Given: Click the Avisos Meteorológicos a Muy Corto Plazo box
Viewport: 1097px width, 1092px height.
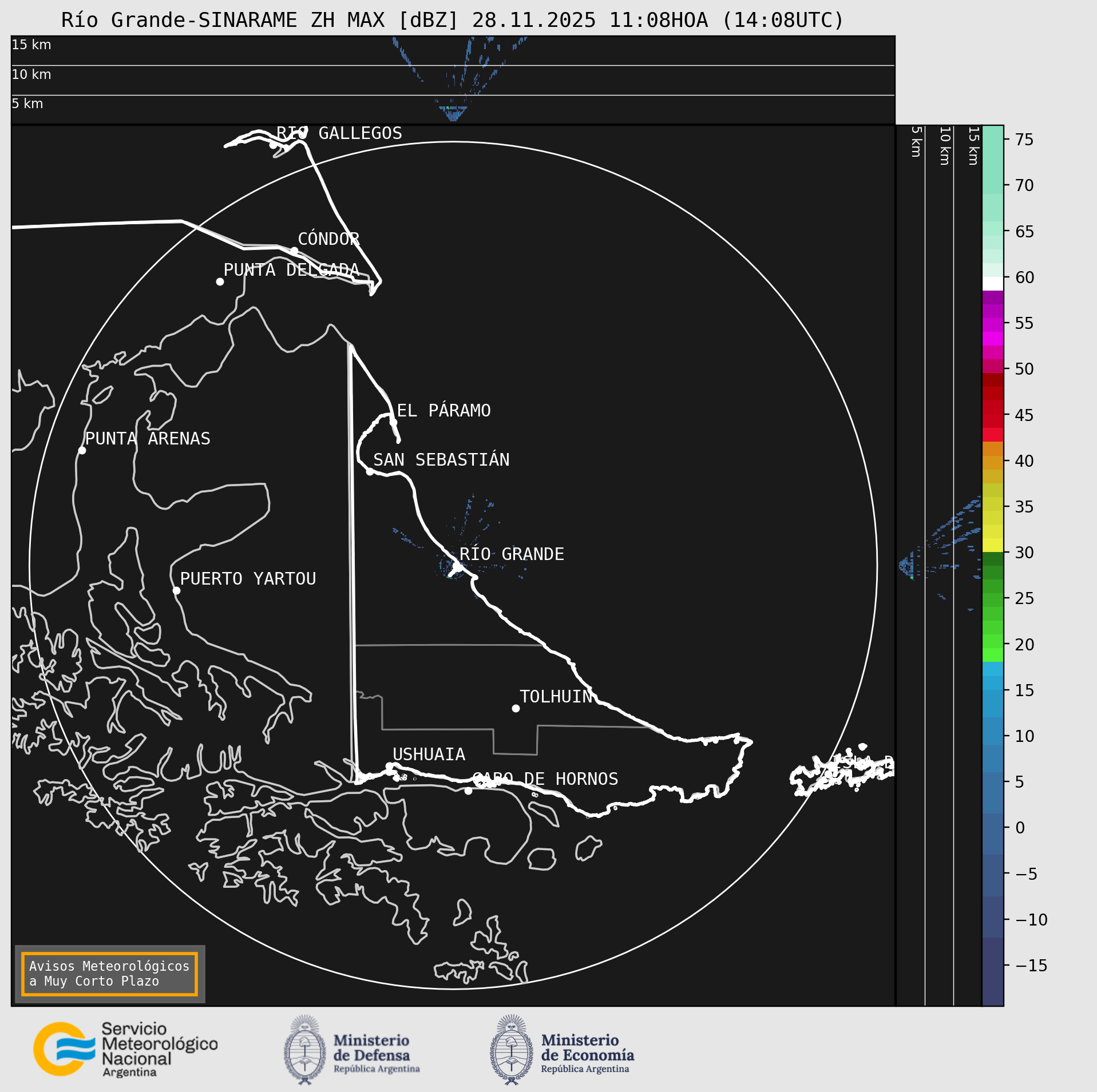Looking at the screenshot, I should coord(109,974).
